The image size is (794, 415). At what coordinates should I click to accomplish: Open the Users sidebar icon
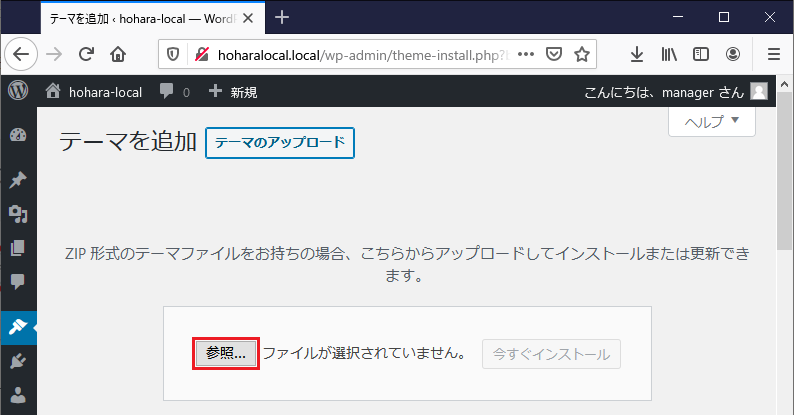coord(17,395)
